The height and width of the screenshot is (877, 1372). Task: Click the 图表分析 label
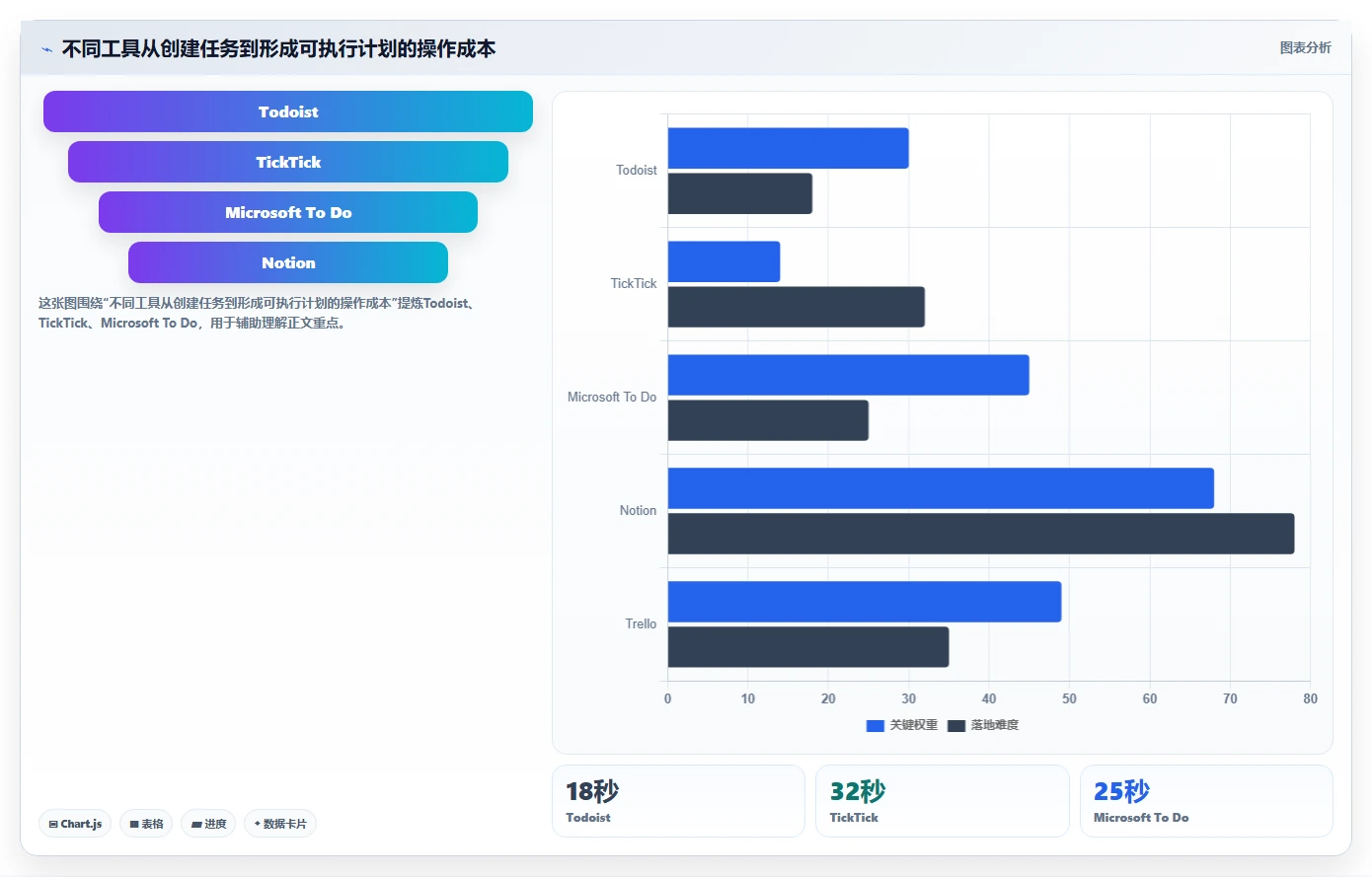point(1305,47)
